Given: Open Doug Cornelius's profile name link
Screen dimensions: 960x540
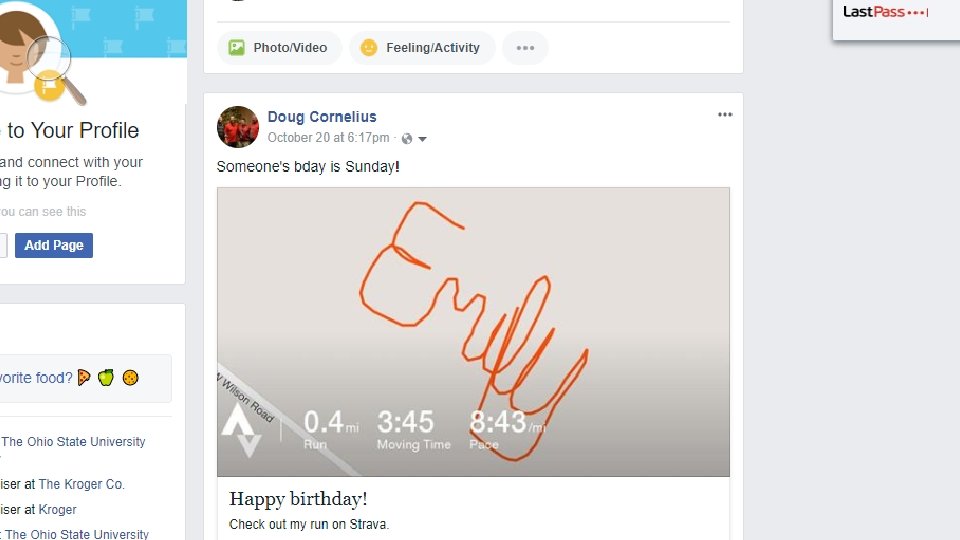Looking at the screenshot, I should tap(322, 117).
